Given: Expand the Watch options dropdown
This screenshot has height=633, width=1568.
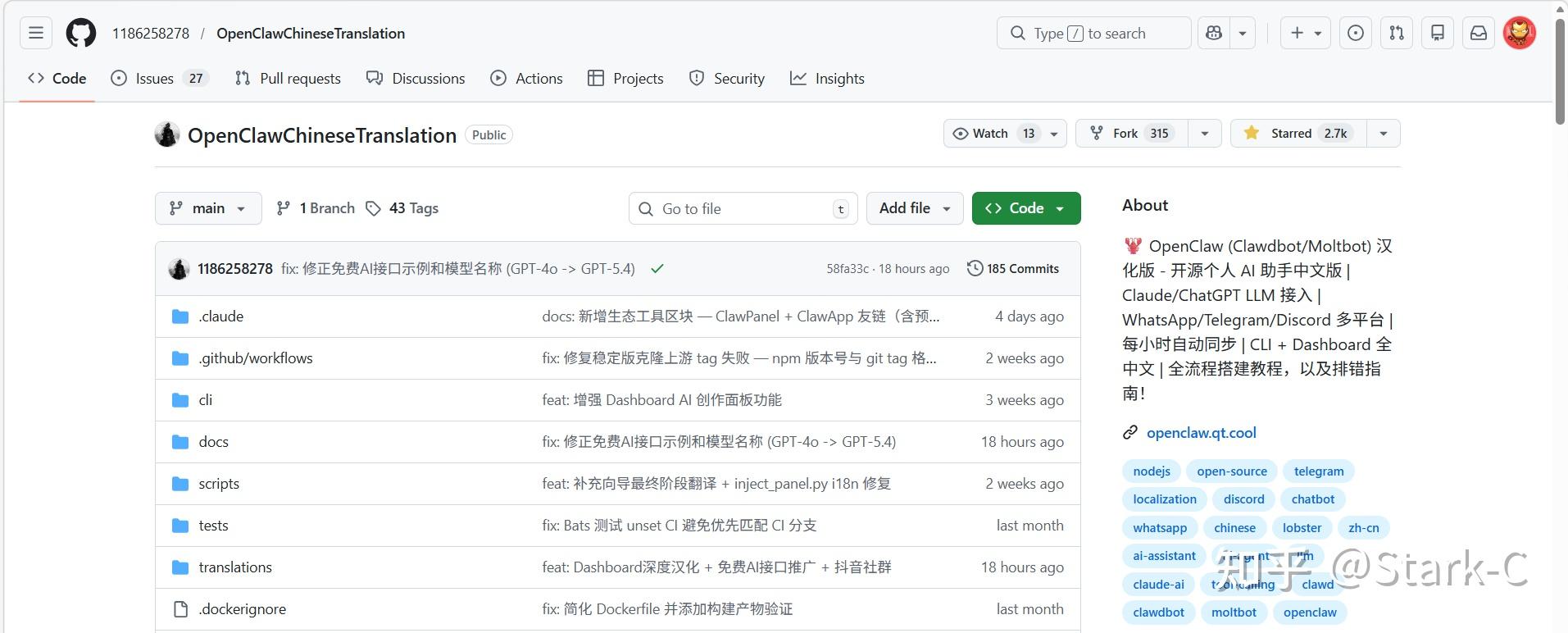Looking at the screenshot, I should click(x=1054, y=134).
